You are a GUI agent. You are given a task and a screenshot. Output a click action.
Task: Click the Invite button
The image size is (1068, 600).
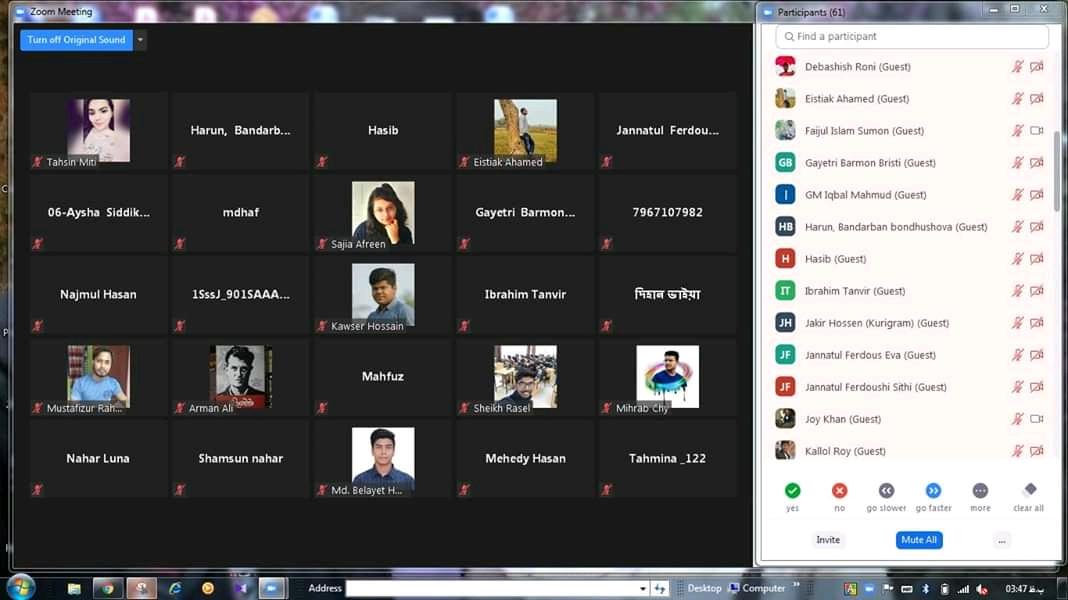pos(828,540)
